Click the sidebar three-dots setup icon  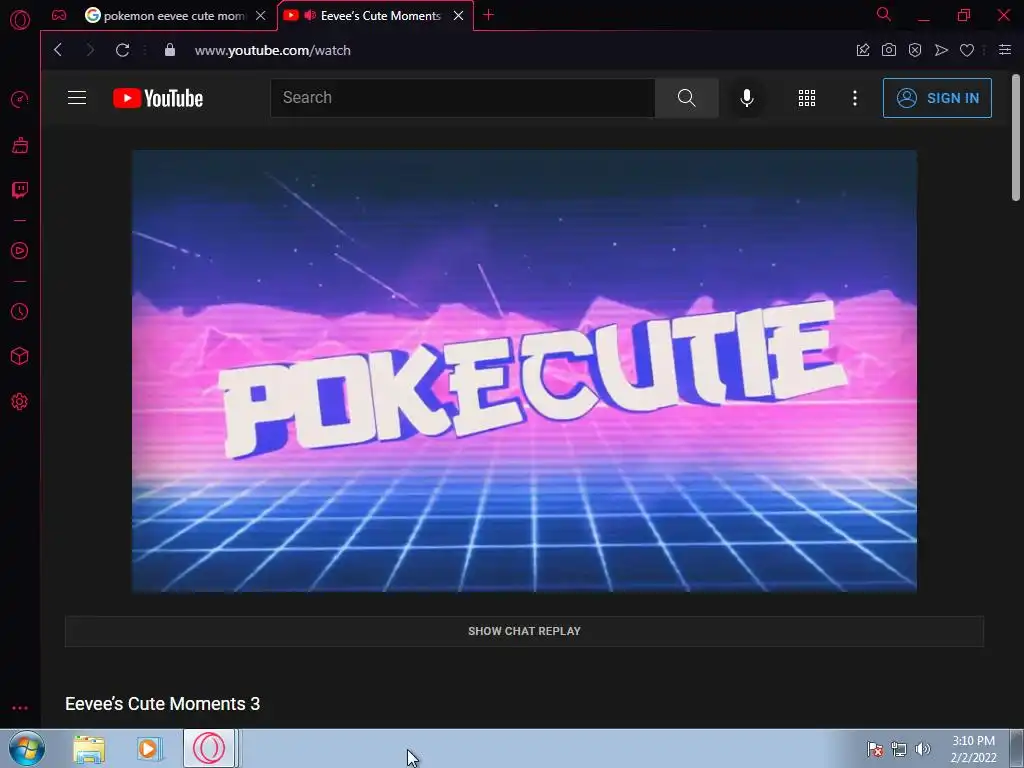pyautogui.click(x=20, y=708)
